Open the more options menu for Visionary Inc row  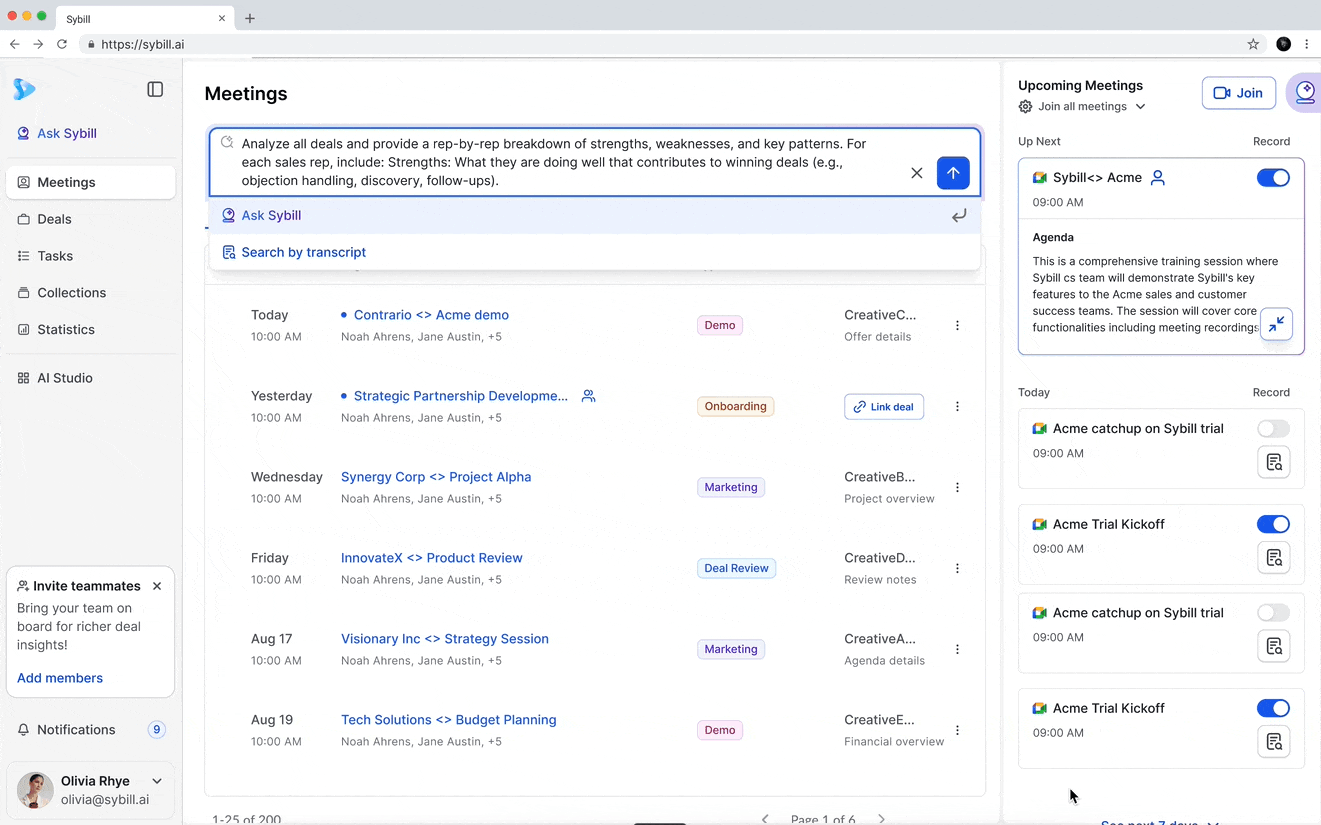click(957, 649)
